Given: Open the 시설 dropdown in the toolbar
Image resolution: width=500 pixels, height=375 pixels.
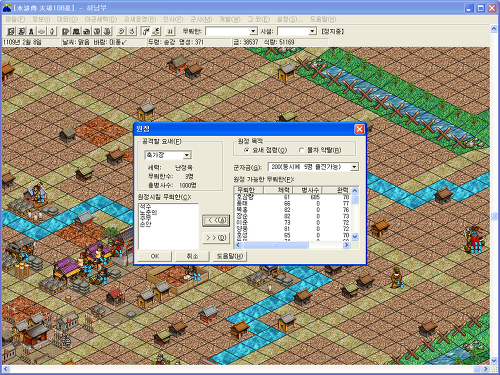Looking at the screenshot, I should [x=312, y=31].
